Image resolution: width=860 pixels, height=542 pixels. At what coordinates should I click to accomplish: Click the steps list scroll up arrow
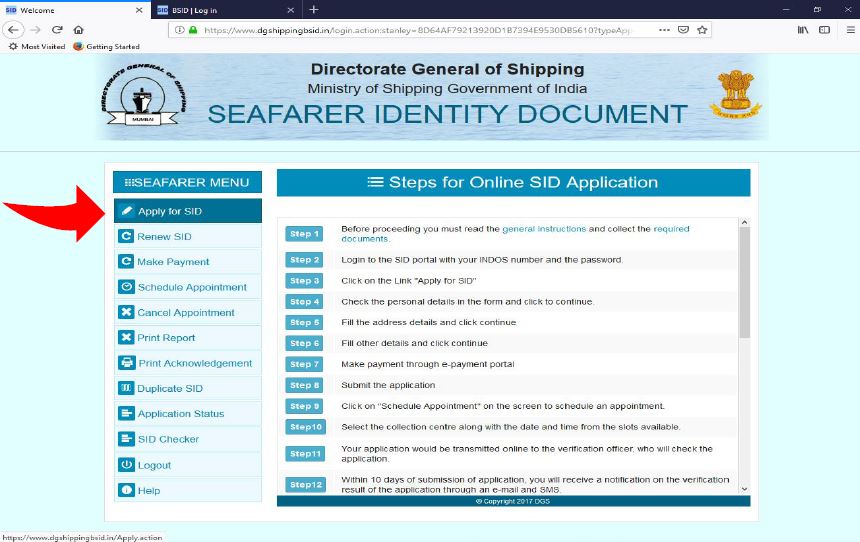click(744, 222)
